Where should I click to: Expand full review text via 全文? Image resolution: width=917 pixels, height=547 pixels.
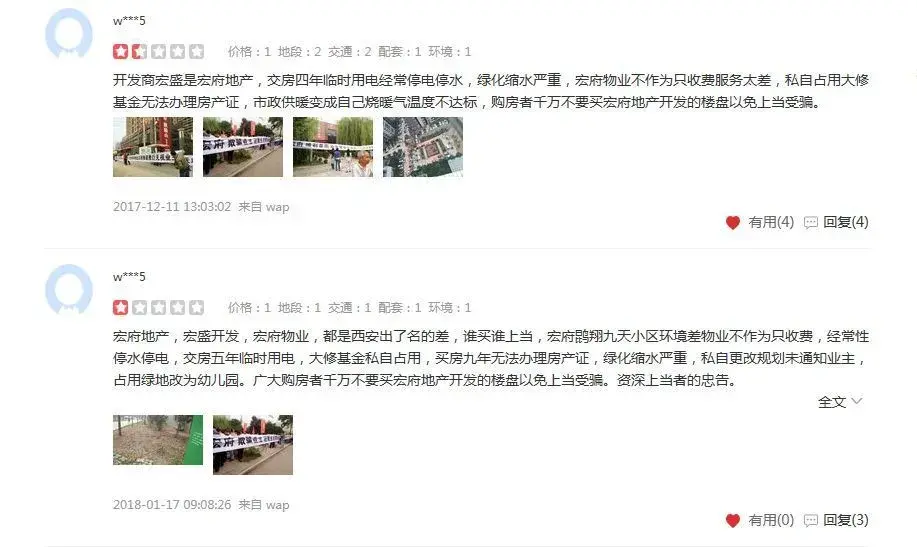click(x=839, y=402)
